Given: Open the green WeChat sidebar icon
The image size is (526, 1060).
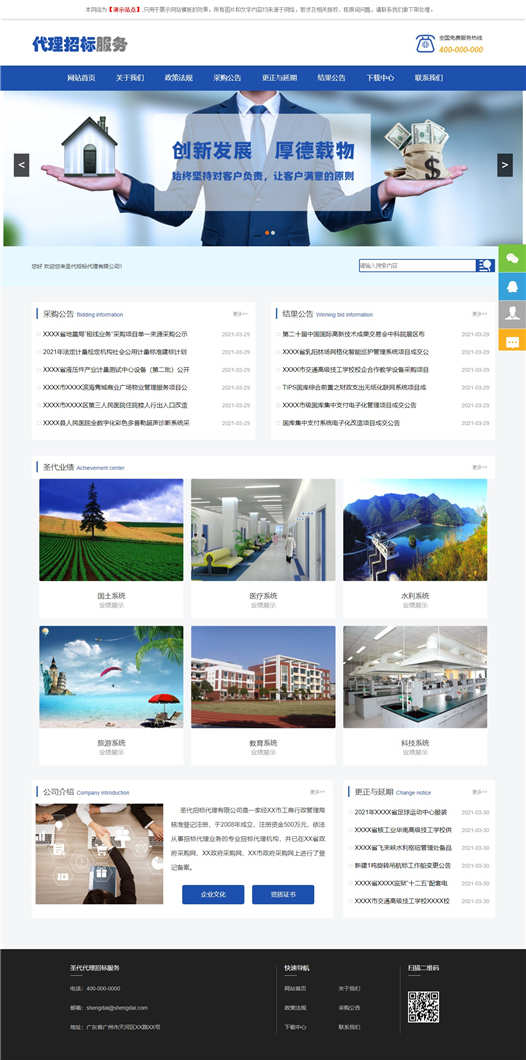Looking at the screenshot, I should click(x=512, y=258).
